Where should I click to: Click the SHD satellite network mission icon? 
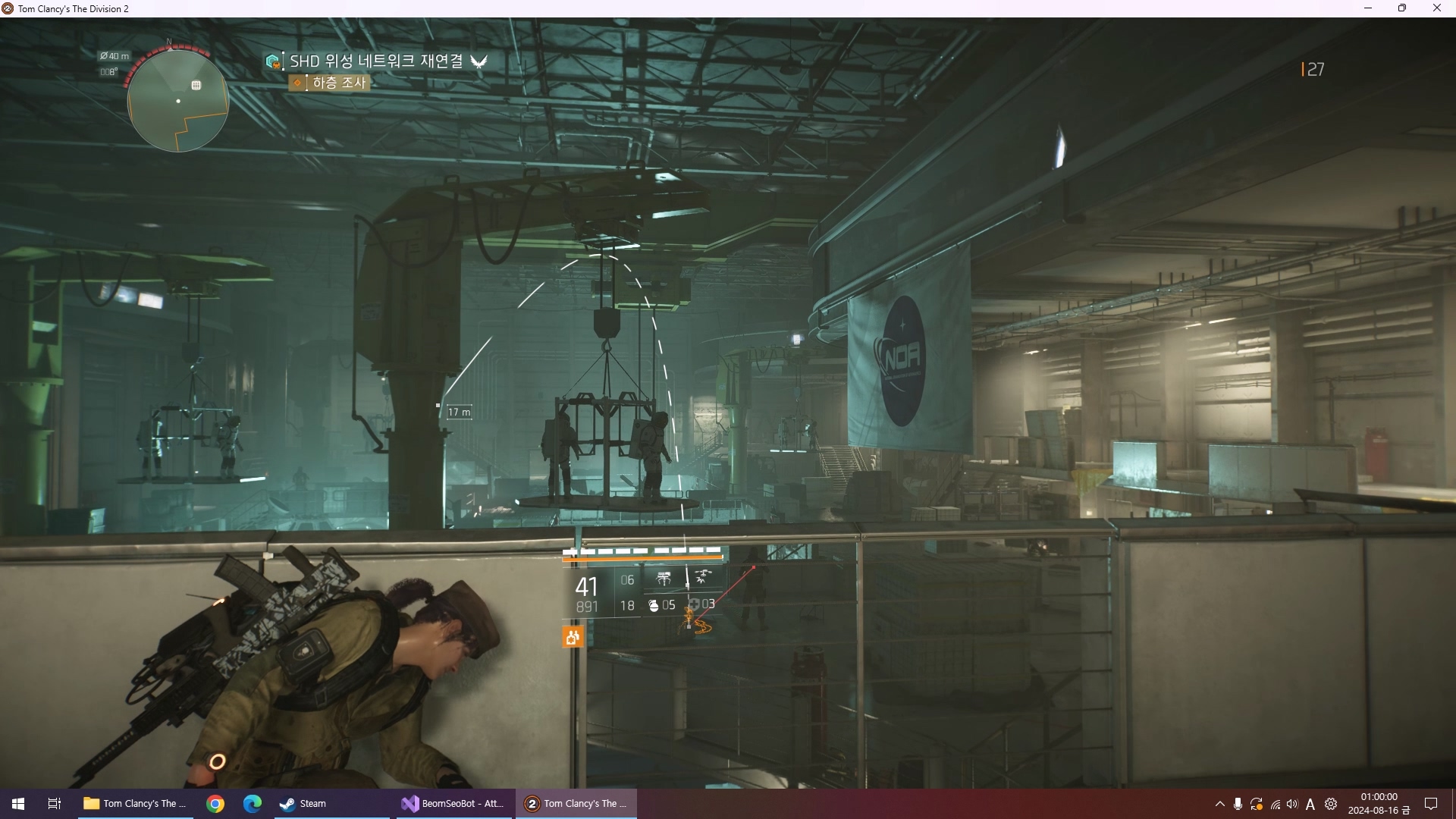[273, 61]
